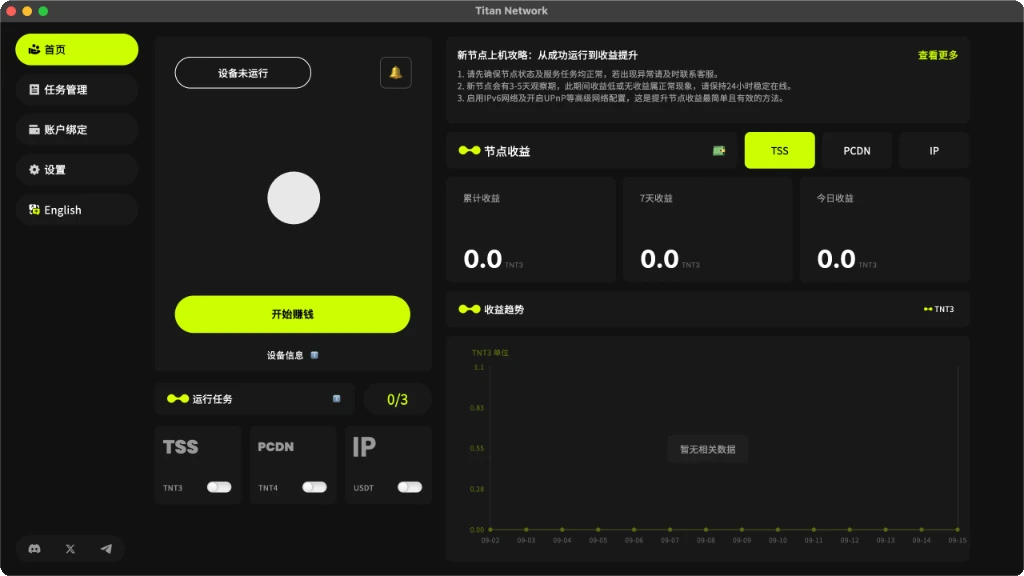Click the 新节点上机攻略 announcement title
The width and height of the screenshot is (1024, 576).
click(x=547, y=56)
